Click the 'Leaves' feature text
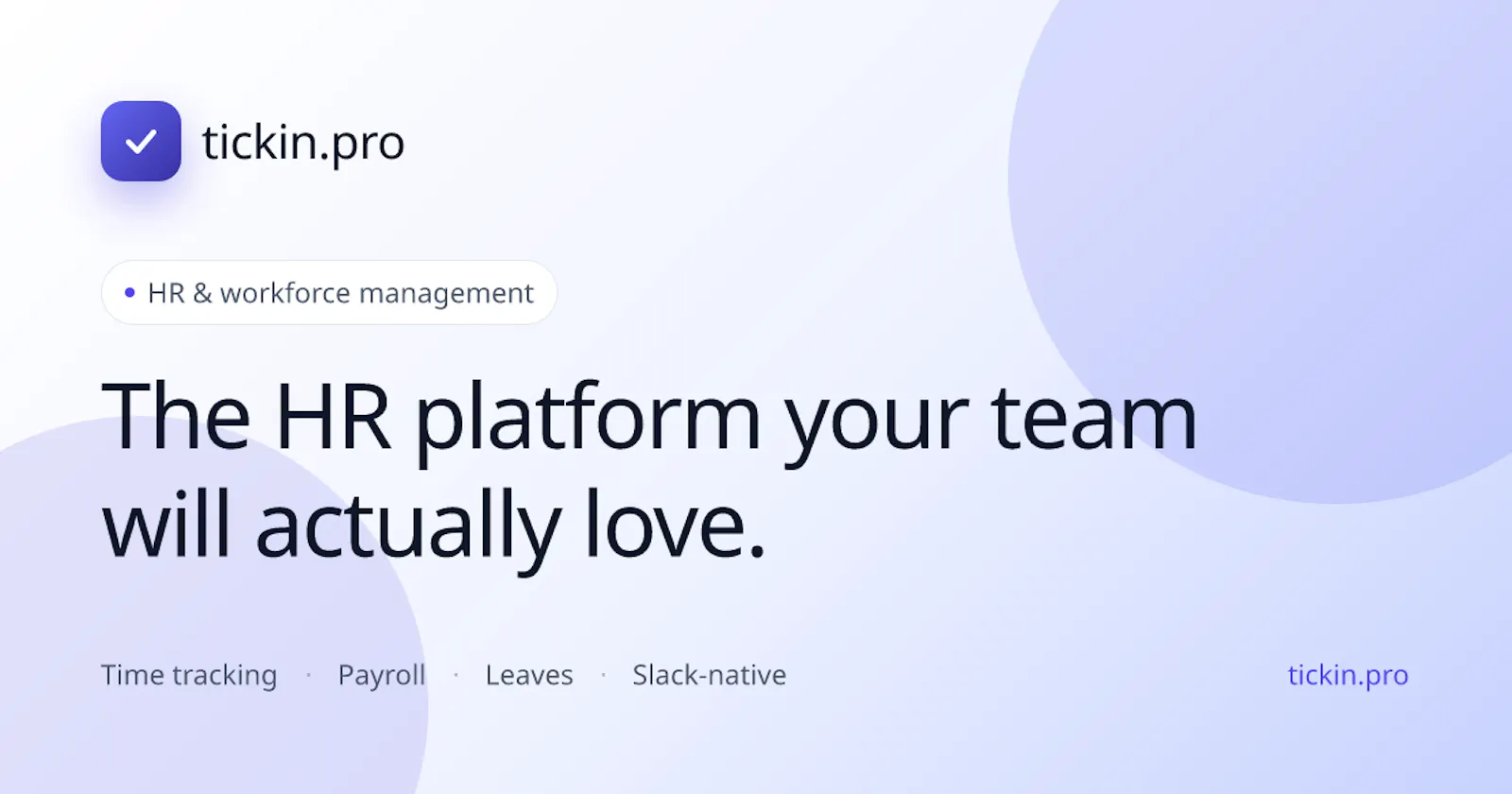Viewport: 1512px width, 794px height. coord(529,675)
